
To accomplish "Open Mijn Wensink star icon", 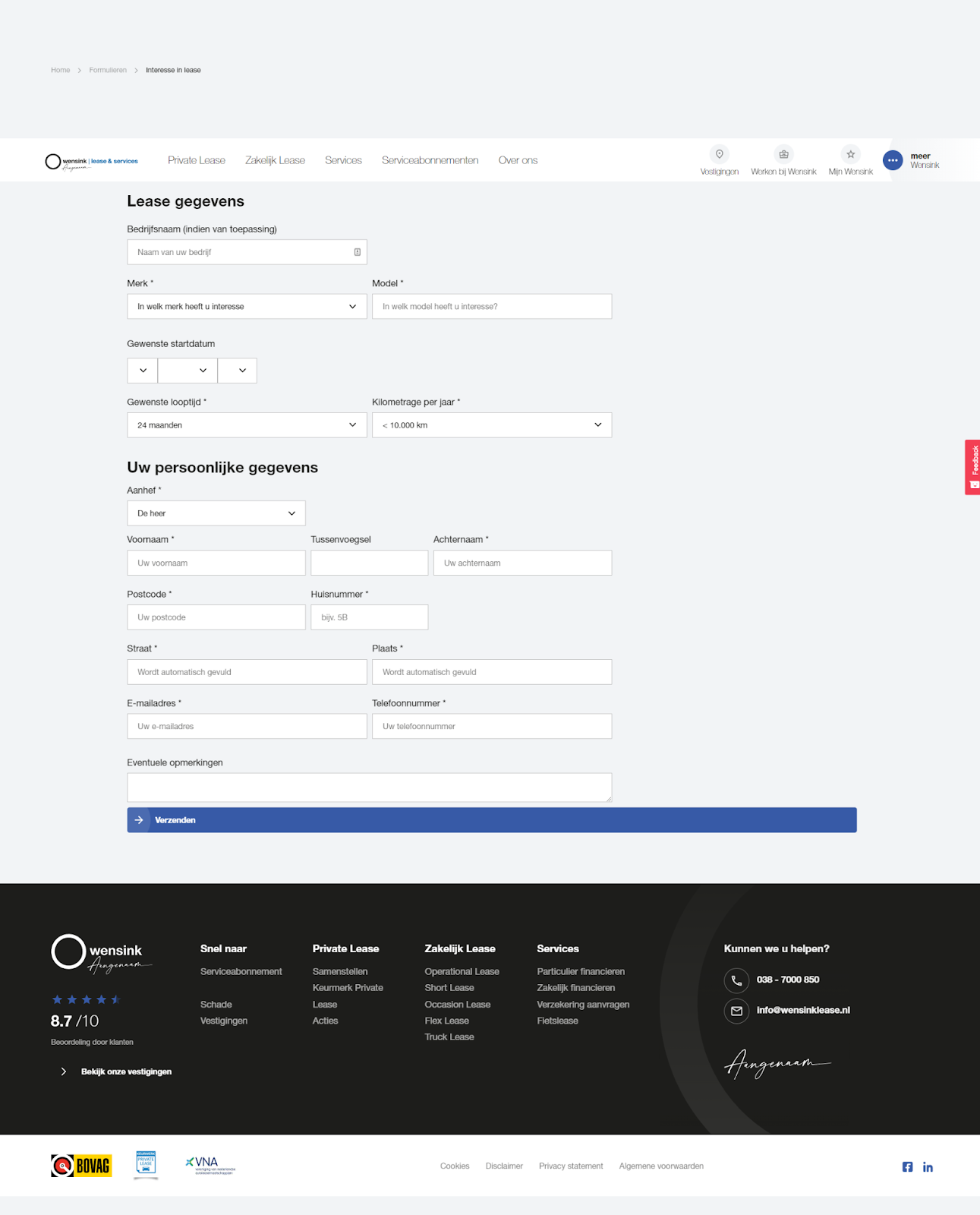I will click(850, 154).
